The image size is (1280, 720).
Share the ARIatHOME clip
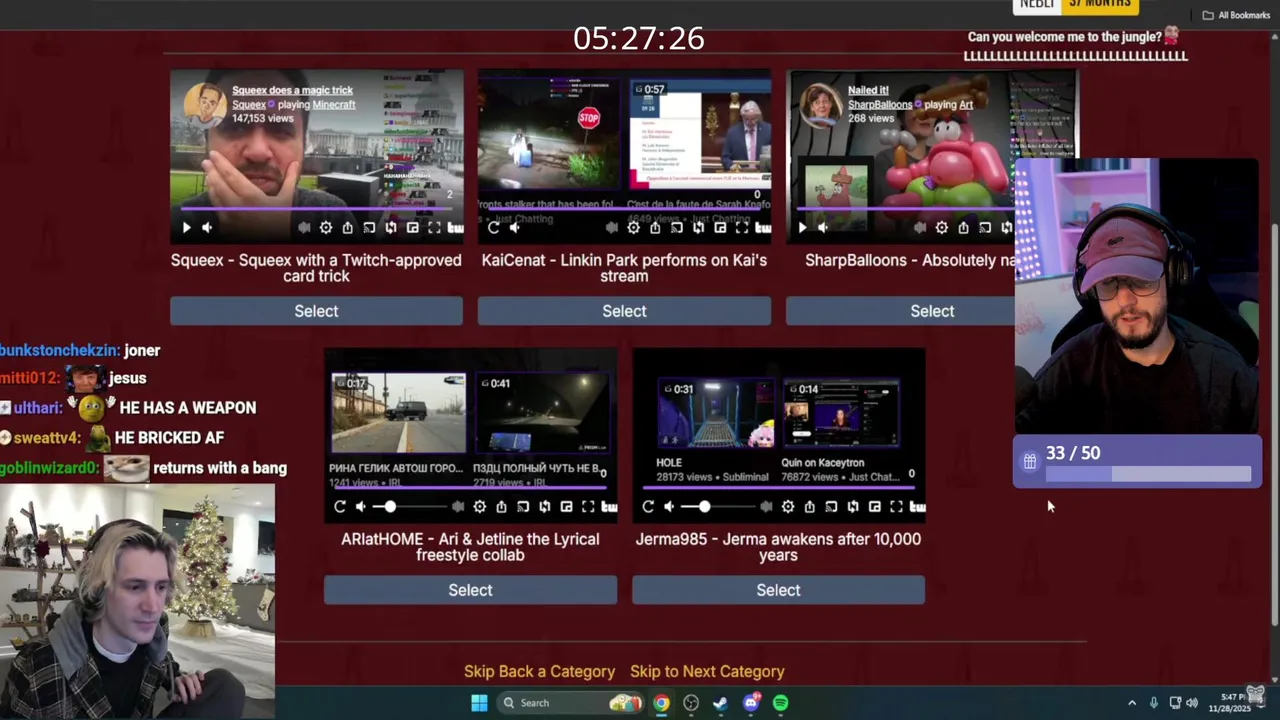(x=501, y=507)
